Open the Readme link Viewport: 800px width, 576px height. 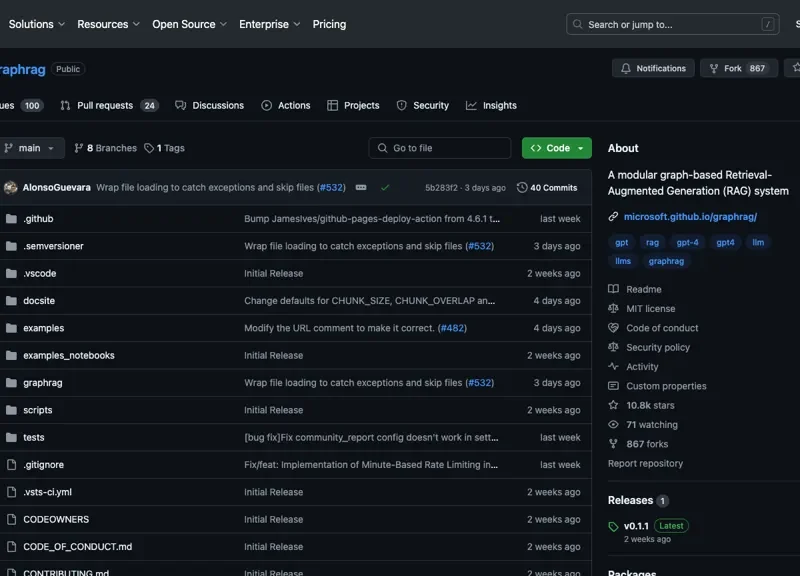point(635,289)
